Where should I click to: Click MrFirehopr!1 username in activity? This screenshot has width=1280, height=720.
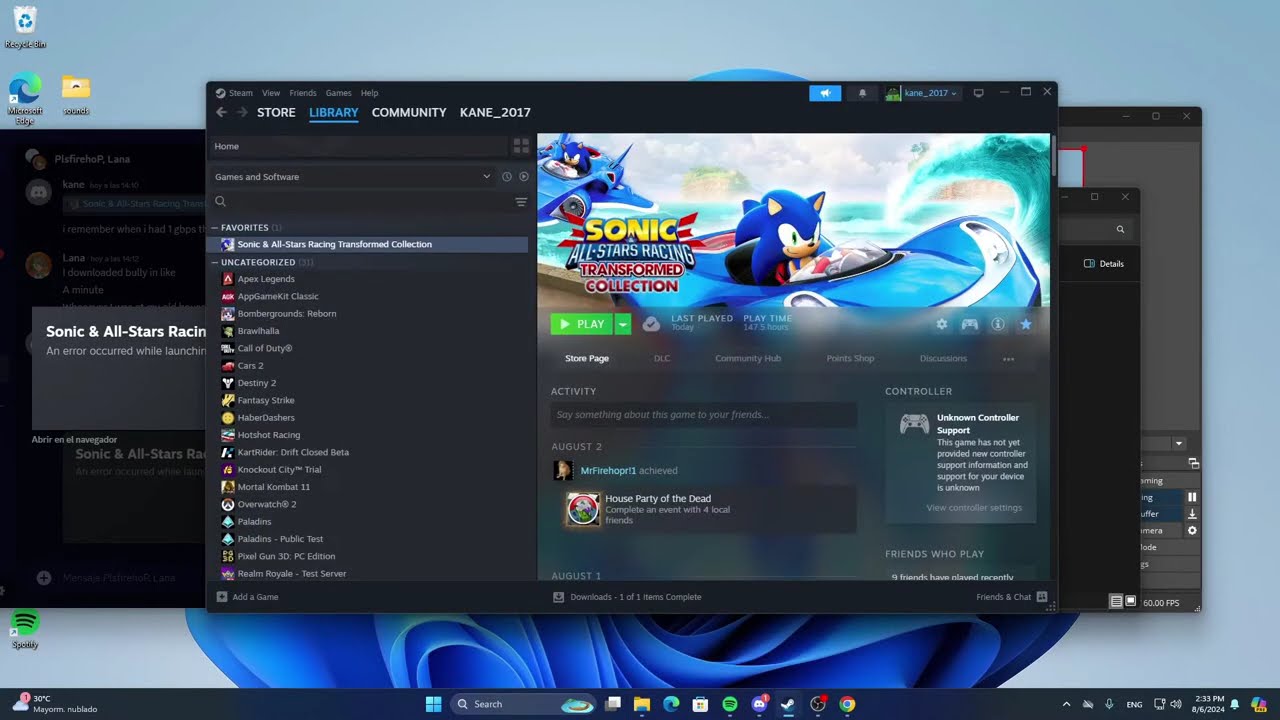point(608,471)
